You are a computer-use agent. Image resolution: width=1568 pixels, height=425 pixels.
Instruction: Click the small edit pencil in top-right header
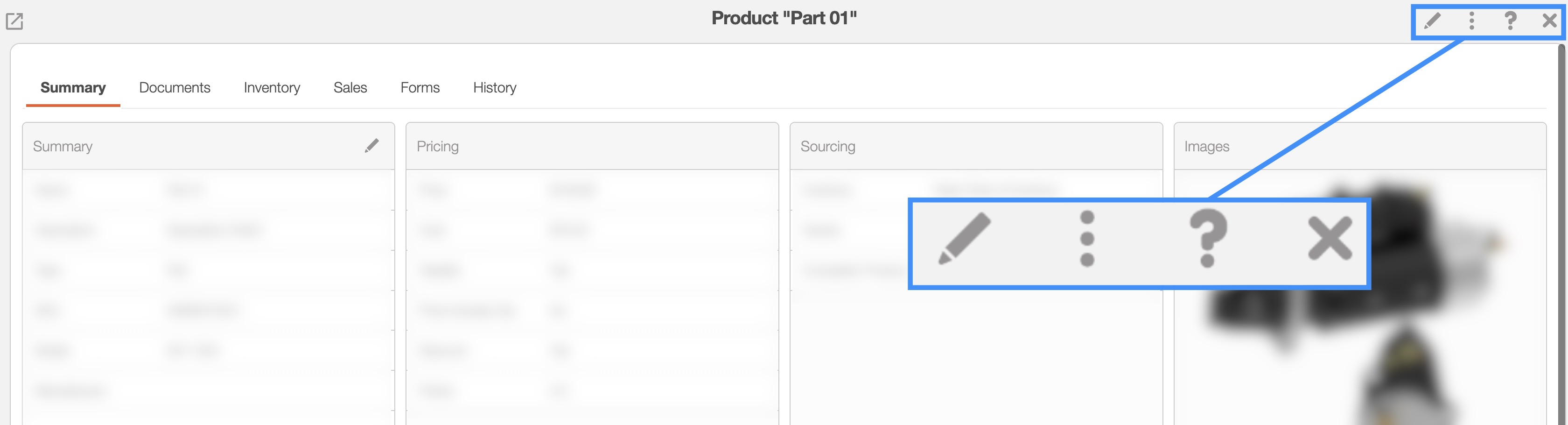tap(1432, 21)
